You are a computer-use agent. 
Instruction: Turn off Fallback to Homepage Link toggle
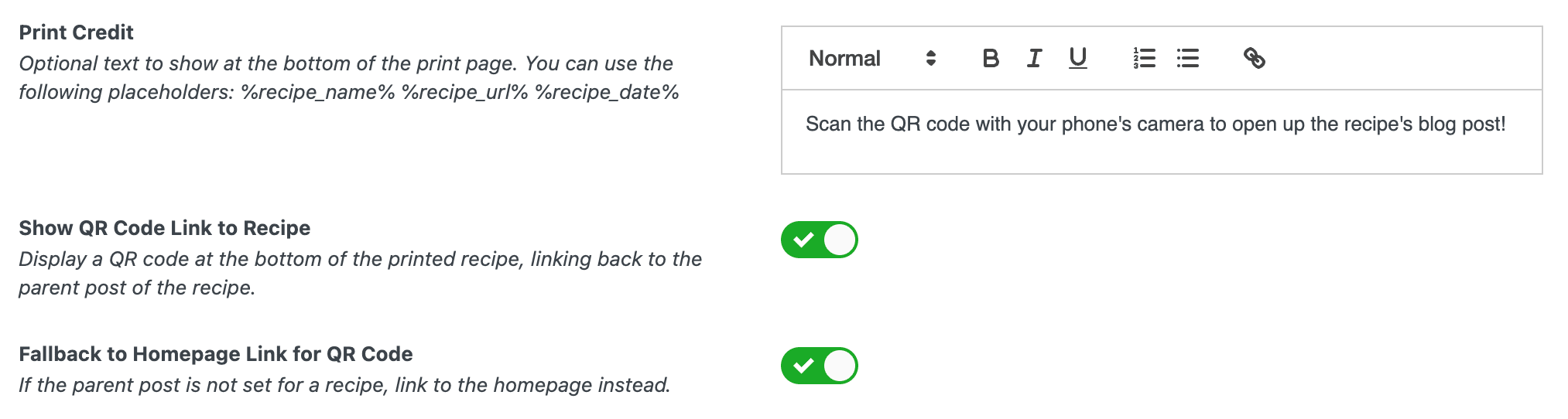[x=820, y=366]
